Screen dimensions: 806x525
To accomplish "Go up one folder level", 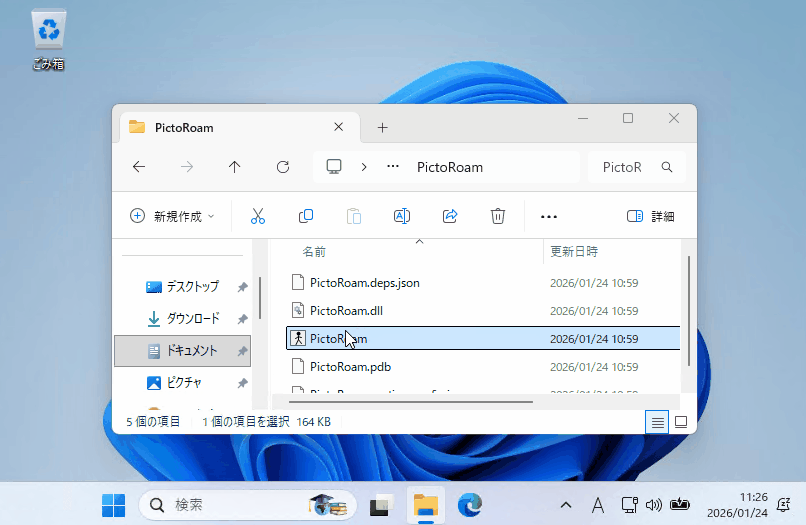I will 235,167.
